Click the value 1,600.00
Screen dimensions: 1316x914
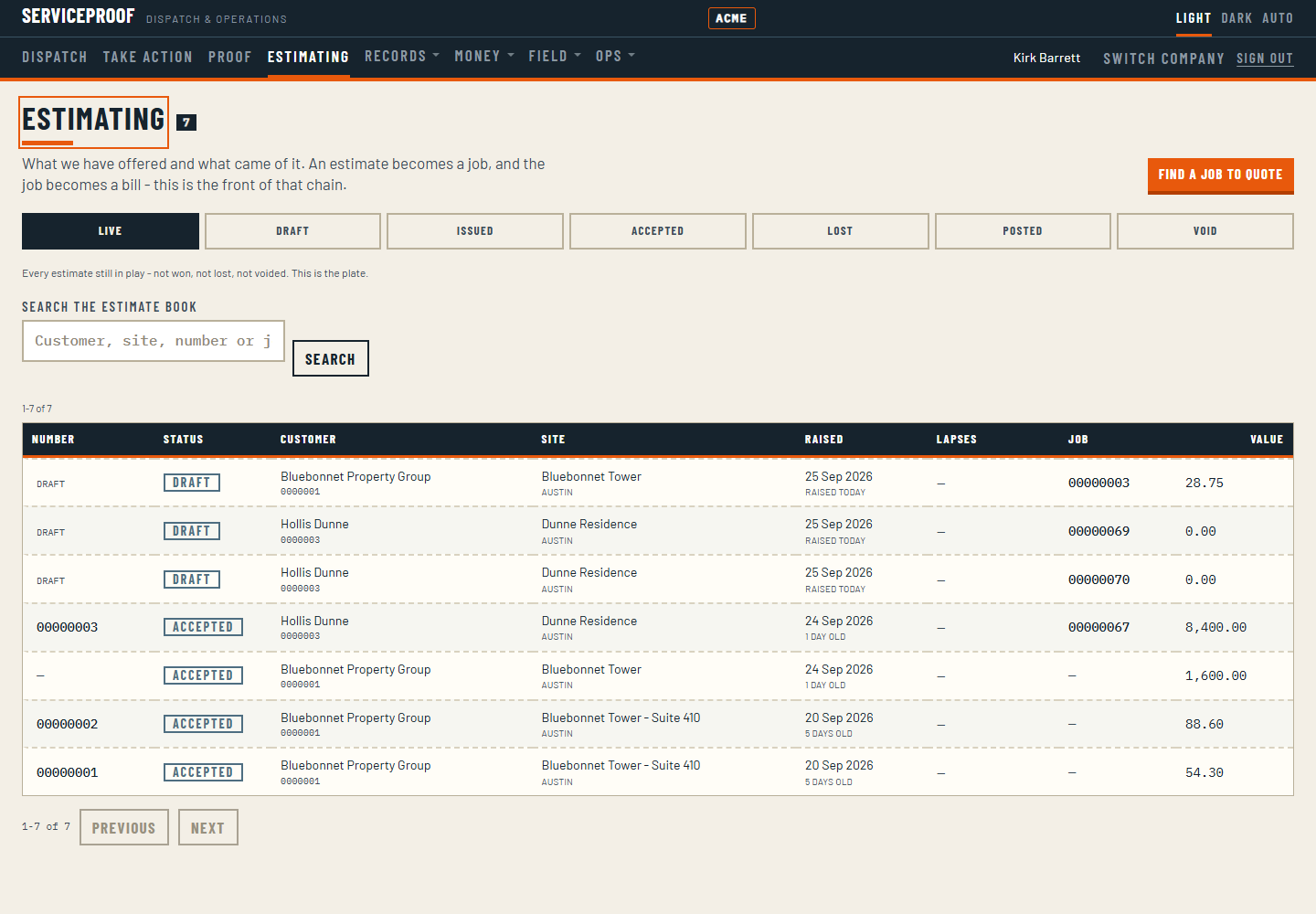[1215, 676]
